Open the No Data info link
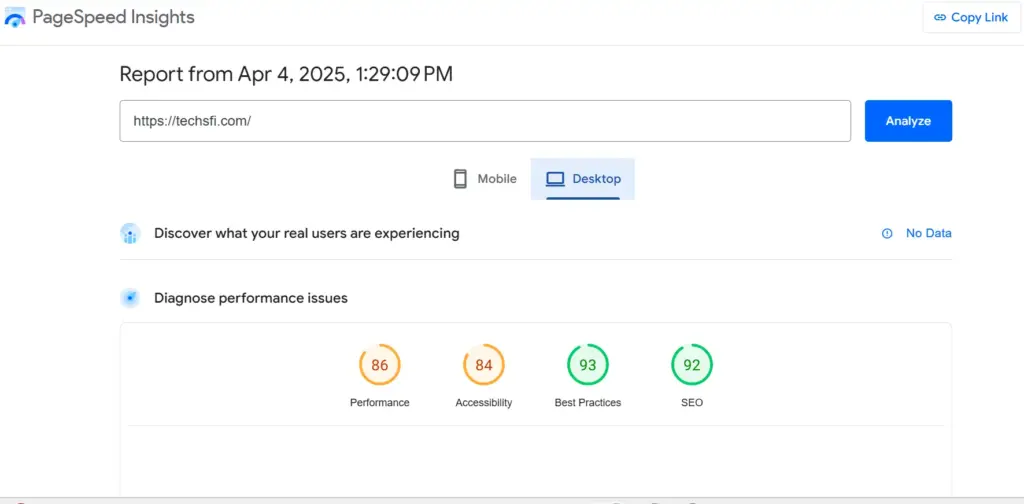This screenshot has width=1024, height=504. [928, 233]
